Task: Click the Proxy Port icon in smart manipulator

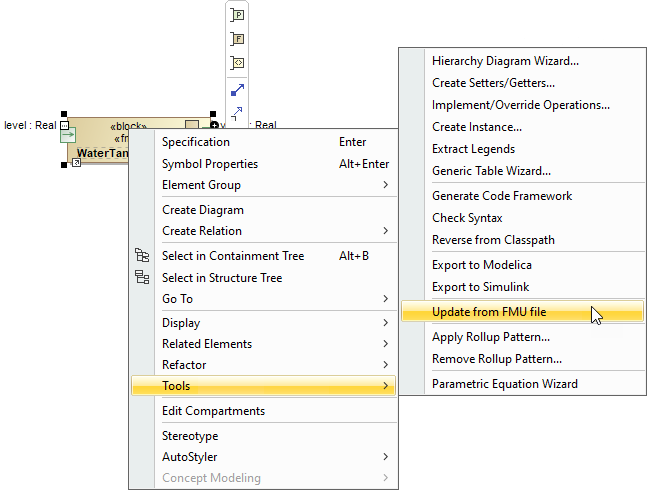Action: (x=237, y=15)
